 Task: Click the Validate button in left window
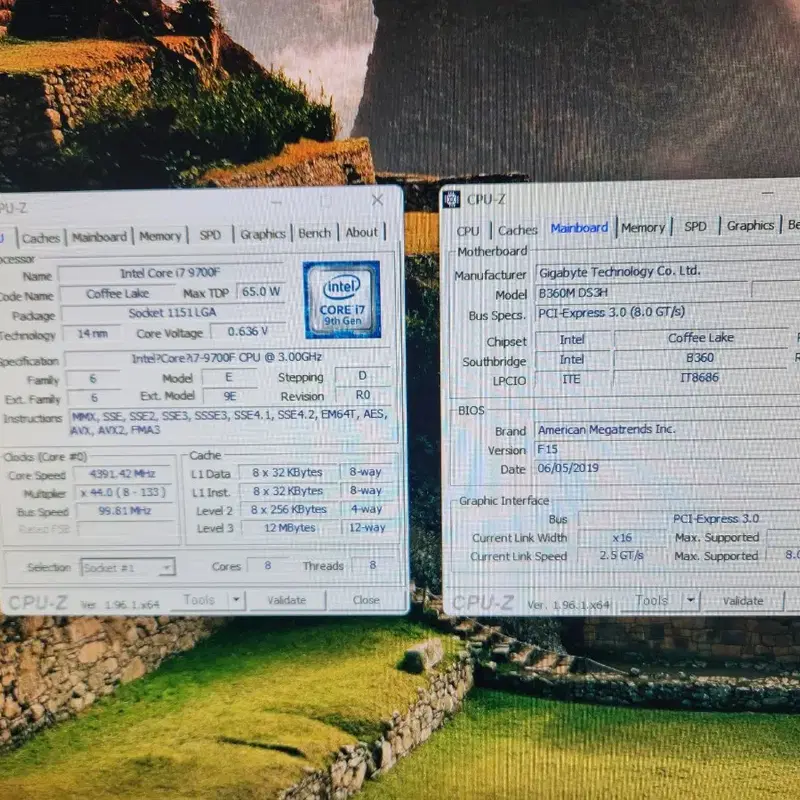[x=287, y=600]
